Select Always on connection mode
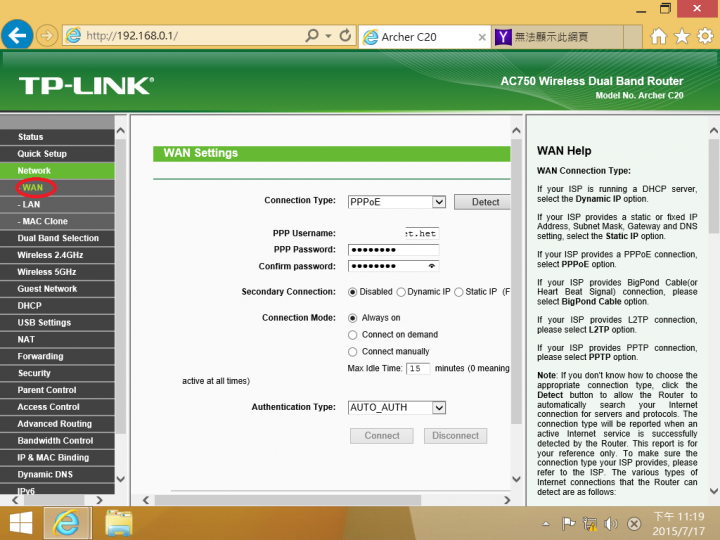Image resolution: width=720 pixels, height=540 pixels. point(353,318)
